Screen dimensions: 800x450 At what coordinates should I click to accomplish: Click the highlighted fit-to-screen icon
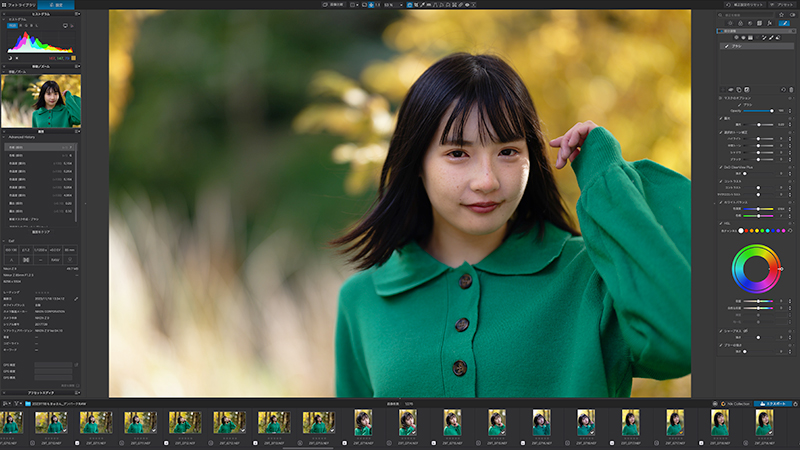371,5
